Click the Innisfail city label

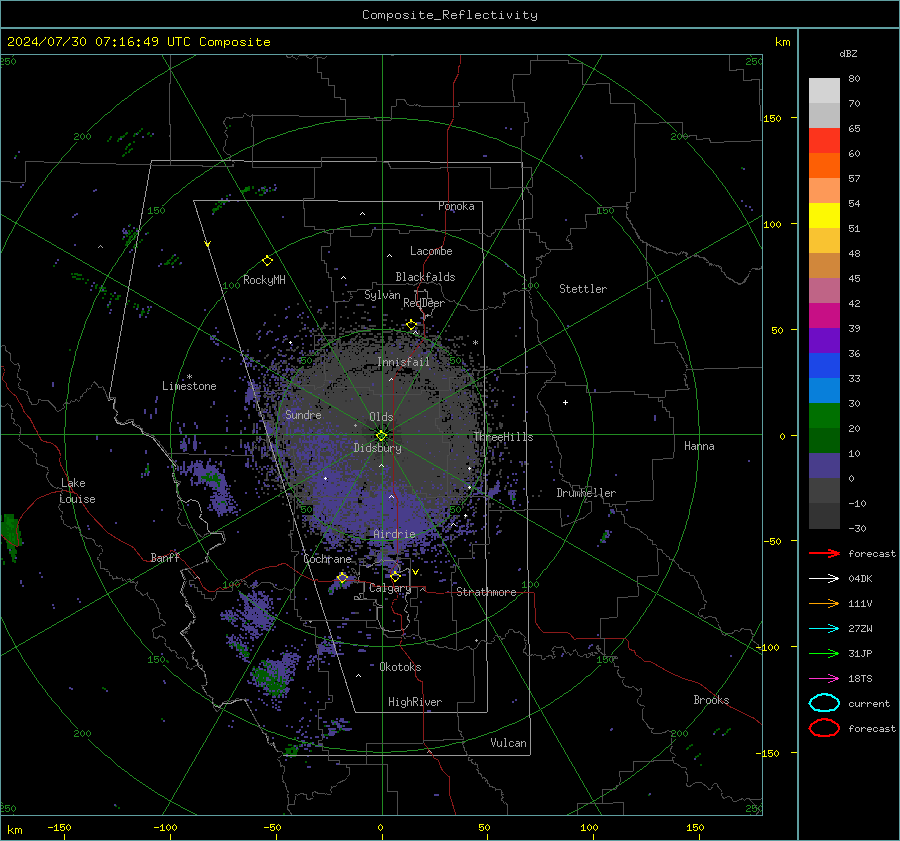tap(403, 362)
